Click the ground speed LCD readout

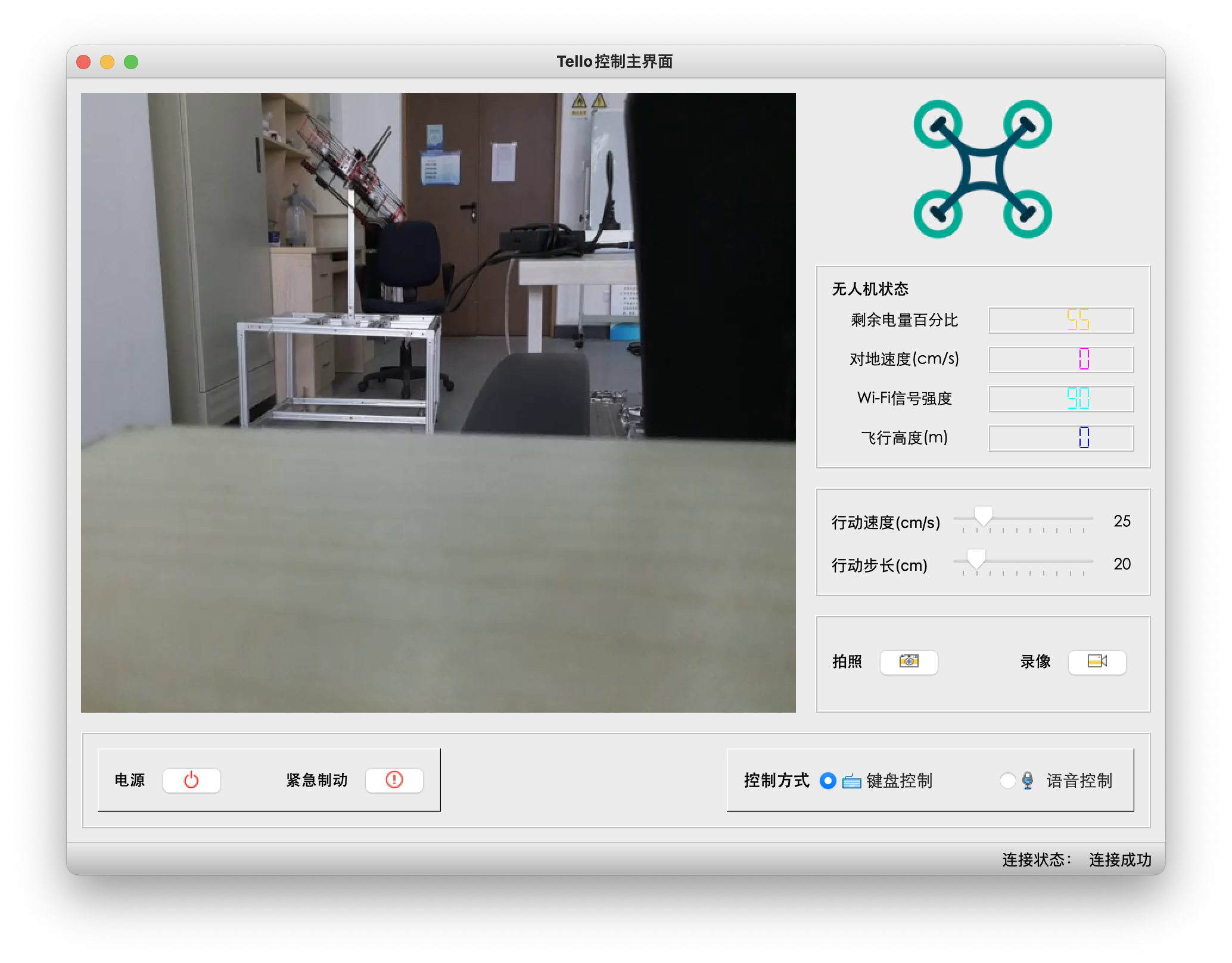pos(1060,359)
